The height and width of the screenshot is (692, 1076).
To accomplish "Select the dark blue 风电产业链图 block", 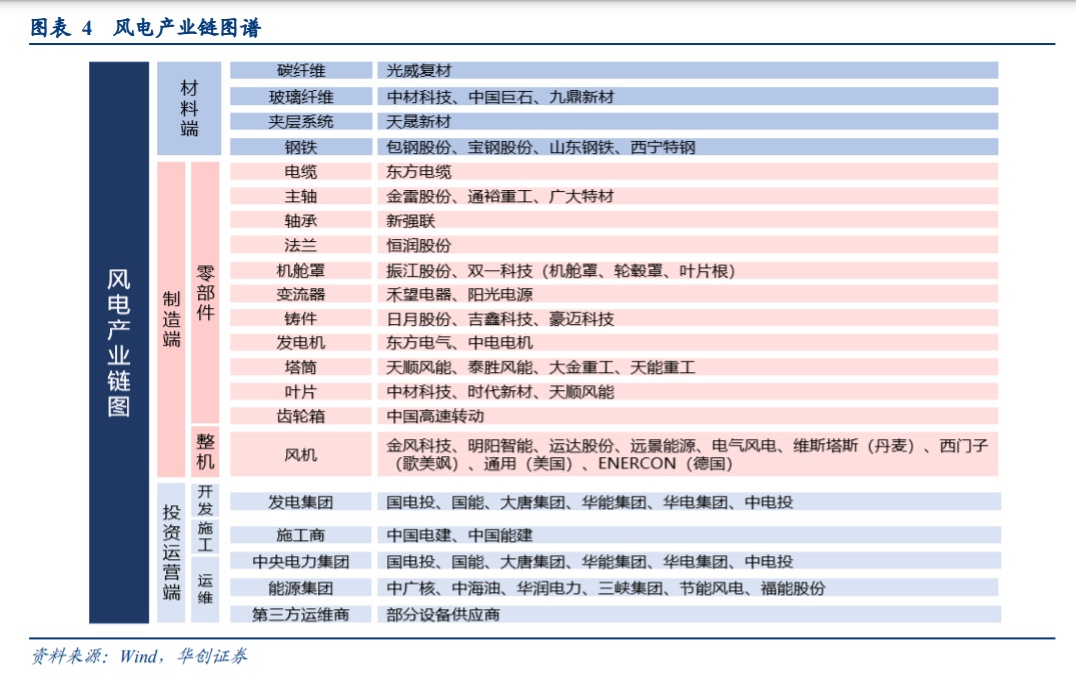I will coord(119,343).
